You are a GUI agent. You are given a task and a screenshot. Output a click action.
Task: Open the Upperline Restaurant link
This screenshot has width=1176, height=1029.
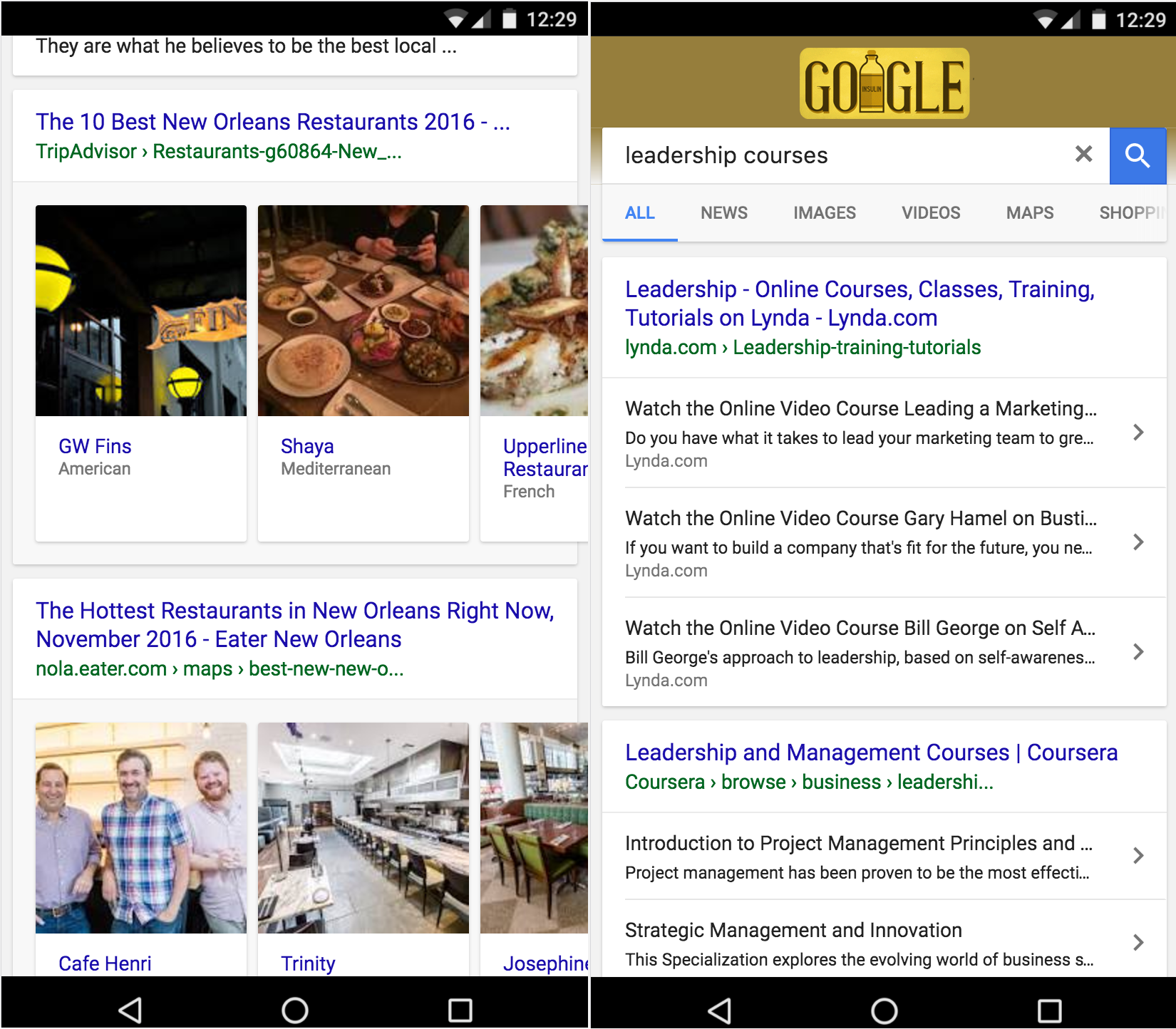(x=545, y=457)
